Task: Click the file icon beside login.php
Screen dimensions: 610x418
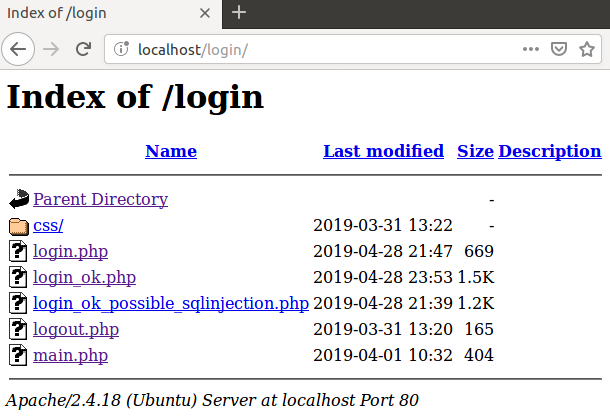Action: pyautogui.click(x=18, y=251)
